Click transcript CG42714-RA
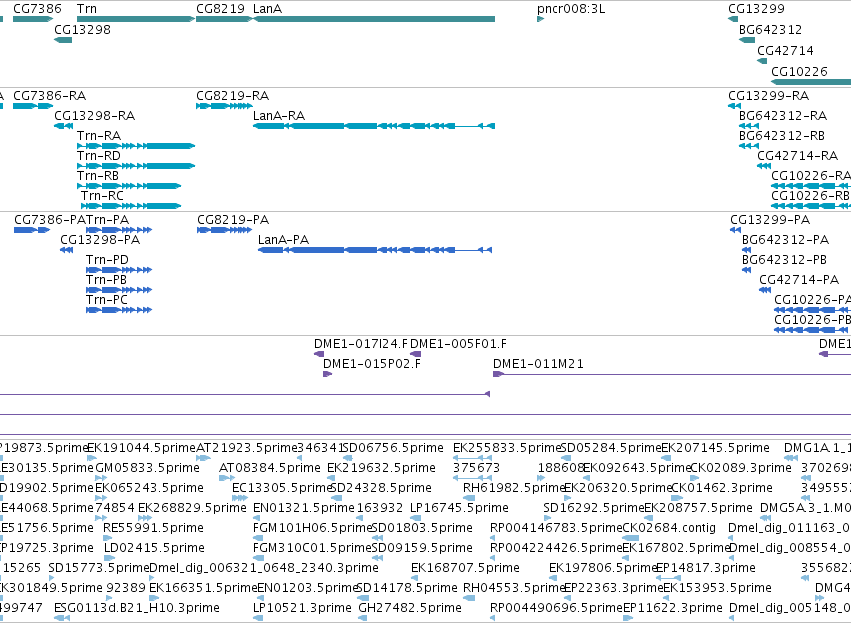The height and width of the screenshot is (623, 851). coord(764,166)
